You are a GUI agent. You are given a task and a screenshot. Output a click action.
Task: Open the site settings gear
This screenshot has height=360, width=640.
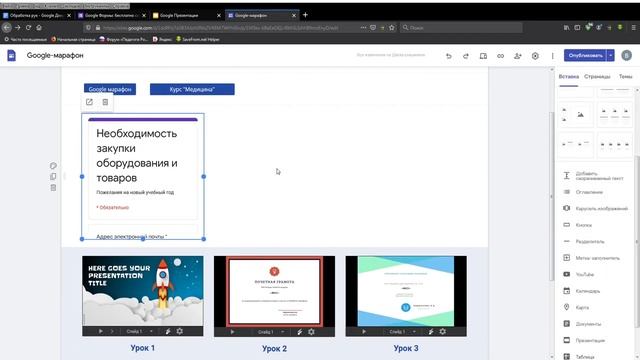[x=535, y=56]
